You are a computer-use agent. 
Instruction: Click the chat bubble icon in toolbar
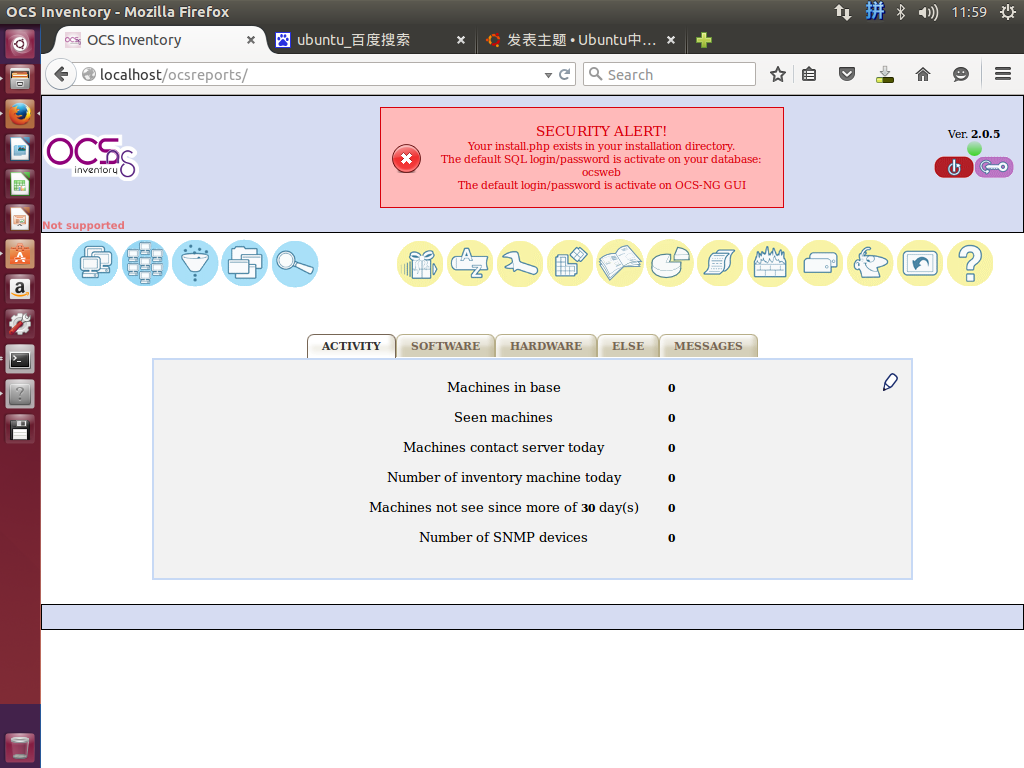click(x=961, y=74)
